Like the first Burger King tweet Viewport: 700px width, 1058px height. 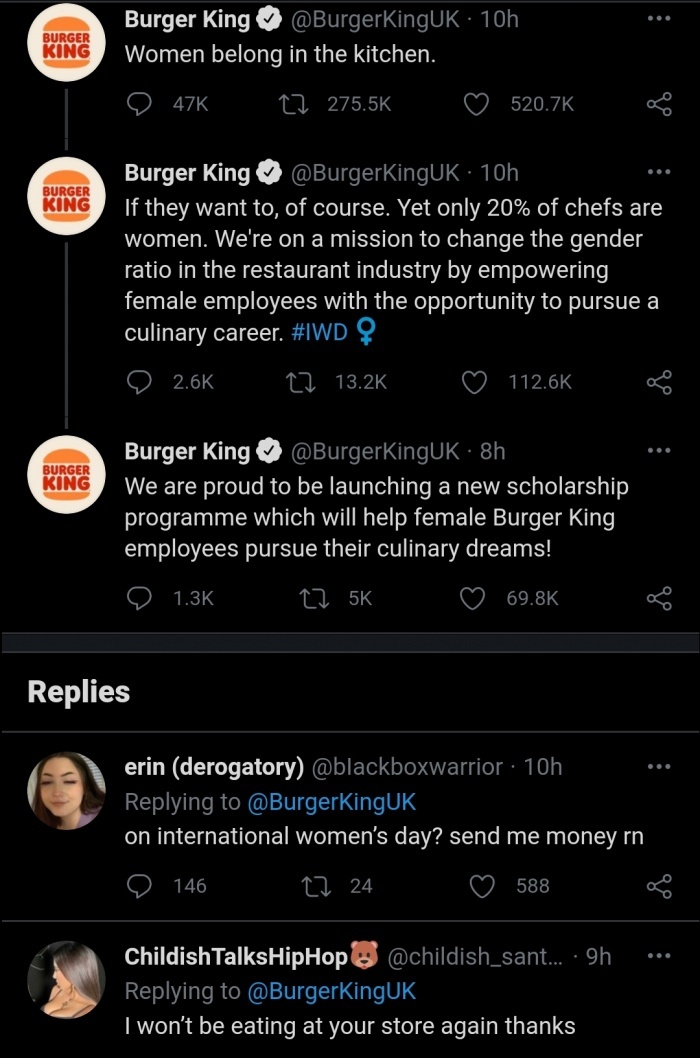(477, 101)
